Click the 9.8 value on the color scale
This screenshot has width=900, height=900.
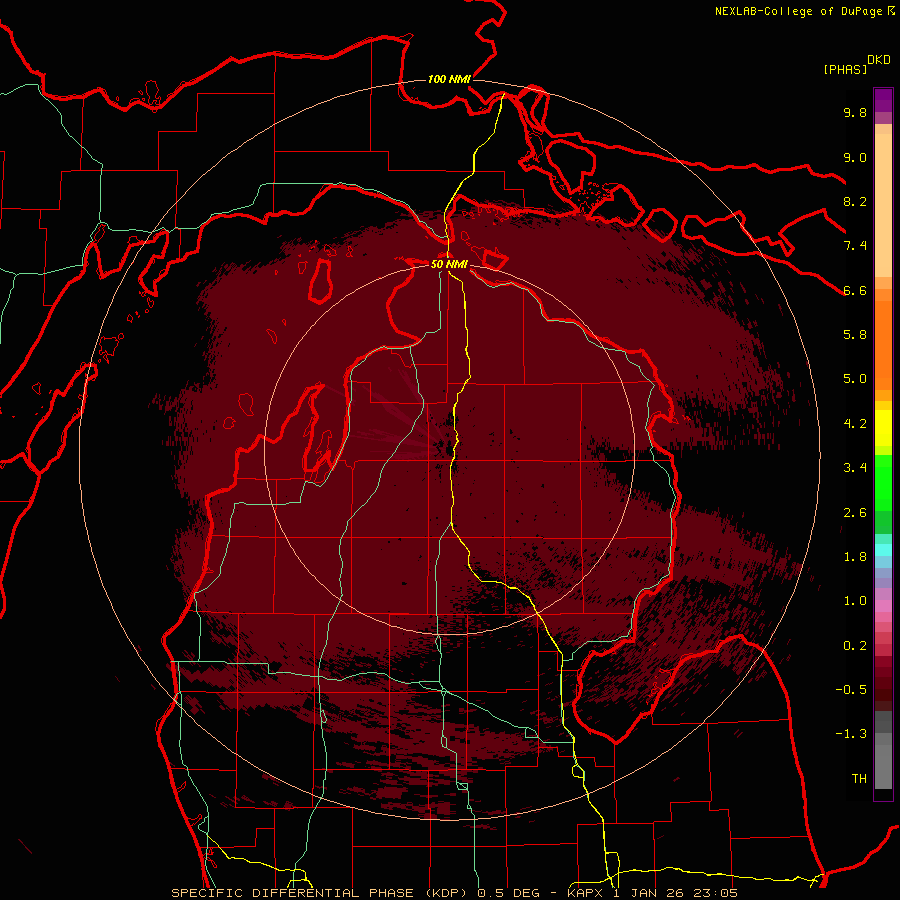point(855,112)
